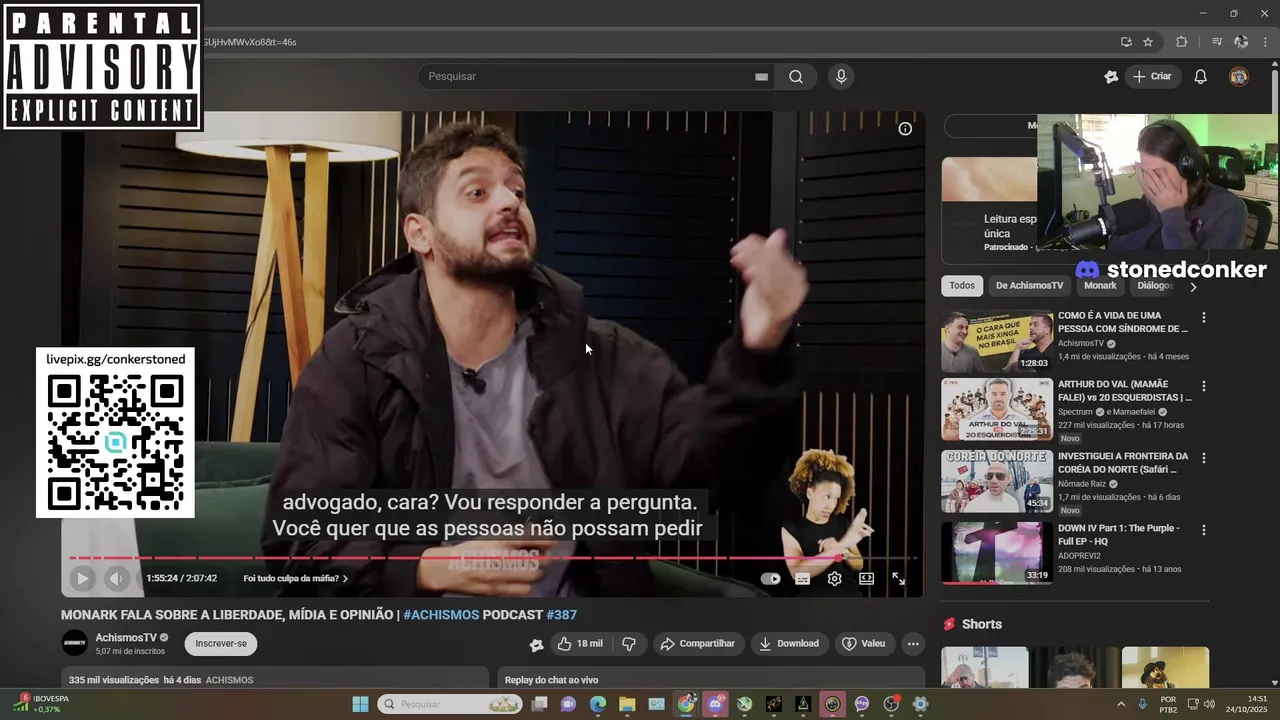Open 'DOWN IV Part 1: The Purple' video title

pyautogui.click(x=1119, y=534)
